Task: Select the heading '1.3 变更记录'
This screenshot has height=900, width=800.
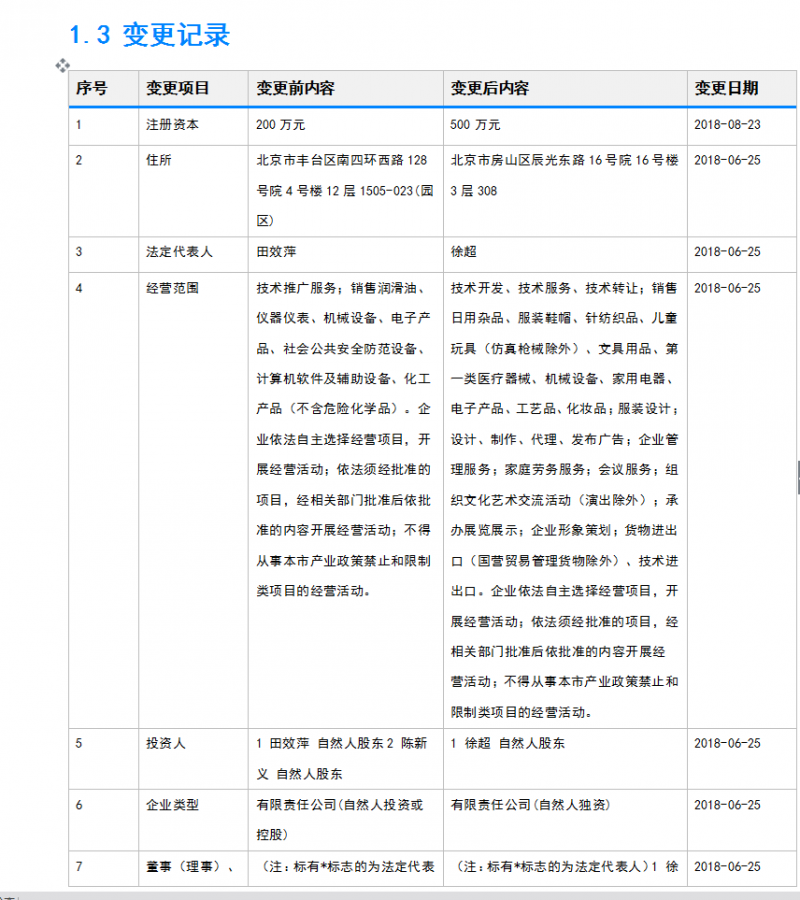Action: pos(149,34)
